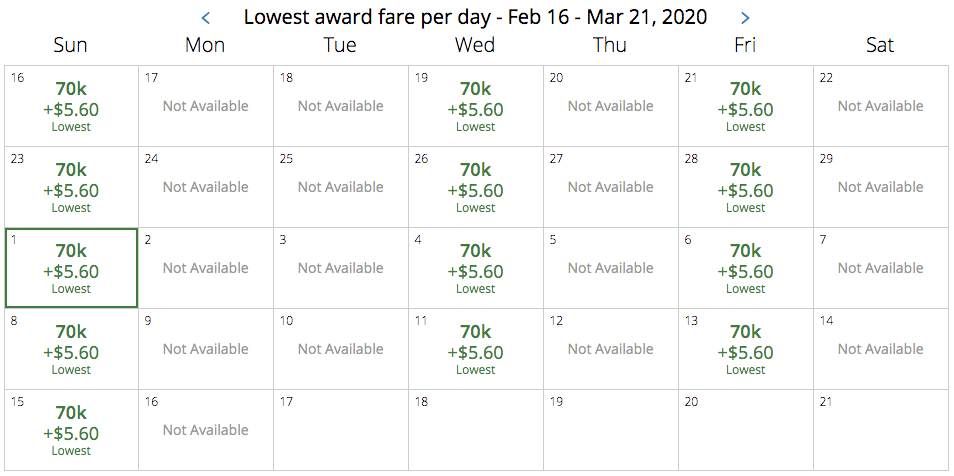
Task: Click Thursday March 12 unavailable cell
Action: 610,349
